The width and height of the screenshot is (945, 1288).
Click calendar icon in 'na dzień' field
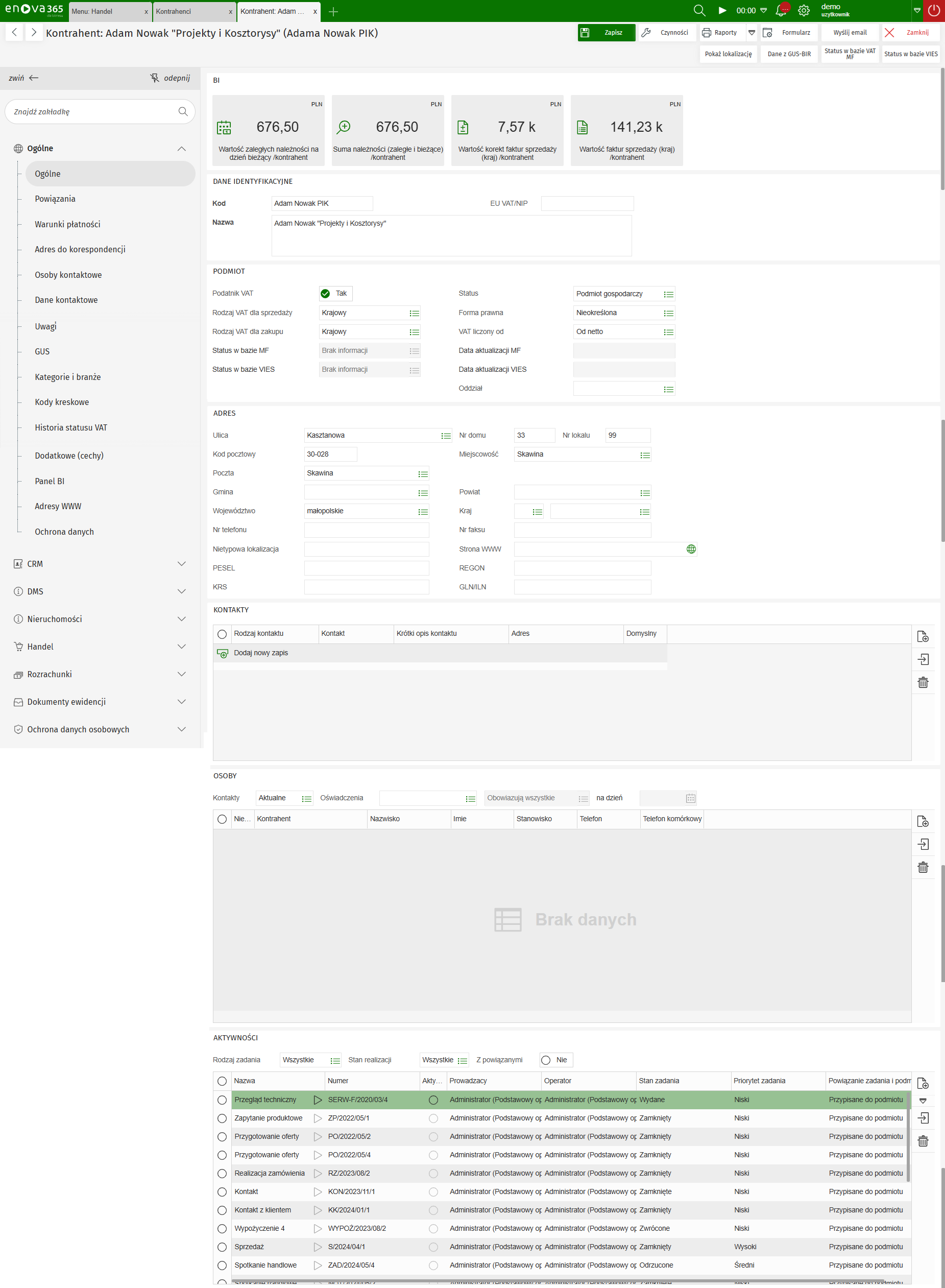690,798
